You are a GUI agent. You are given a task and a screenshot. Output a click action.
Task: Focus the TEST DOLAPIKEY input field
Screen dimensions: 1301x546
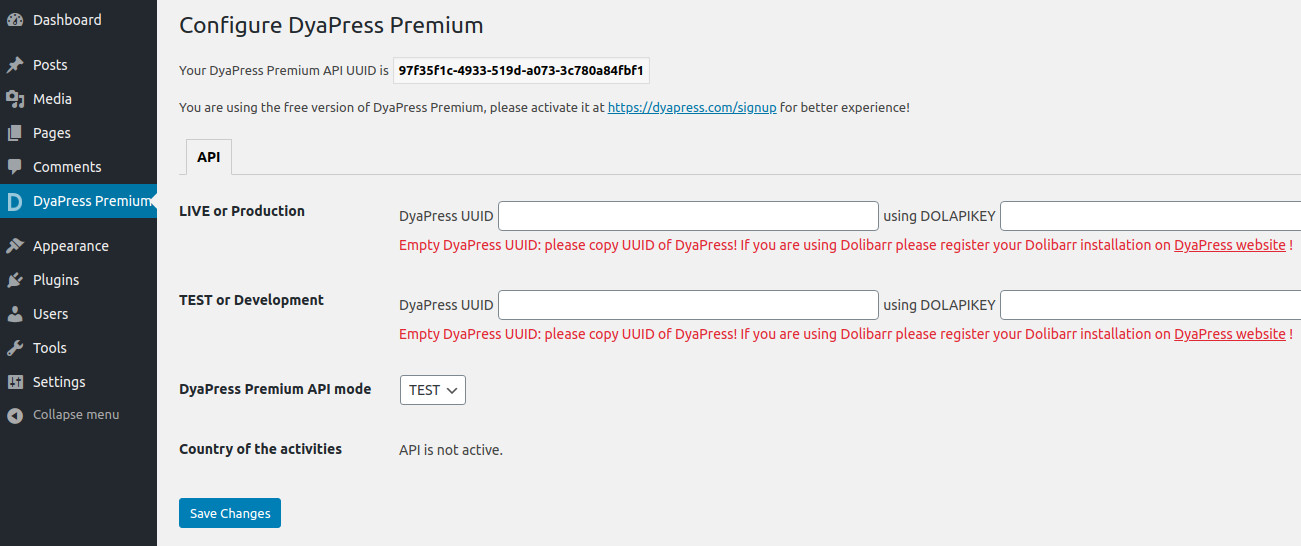(1150, 305)
